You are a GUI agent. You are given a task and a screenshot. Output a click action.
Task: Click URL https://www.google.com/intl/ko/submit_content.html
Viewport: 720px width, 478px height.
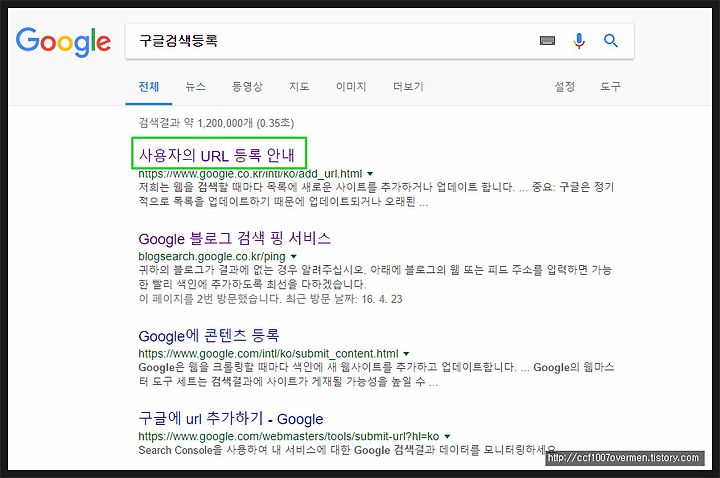pos(268,354)
